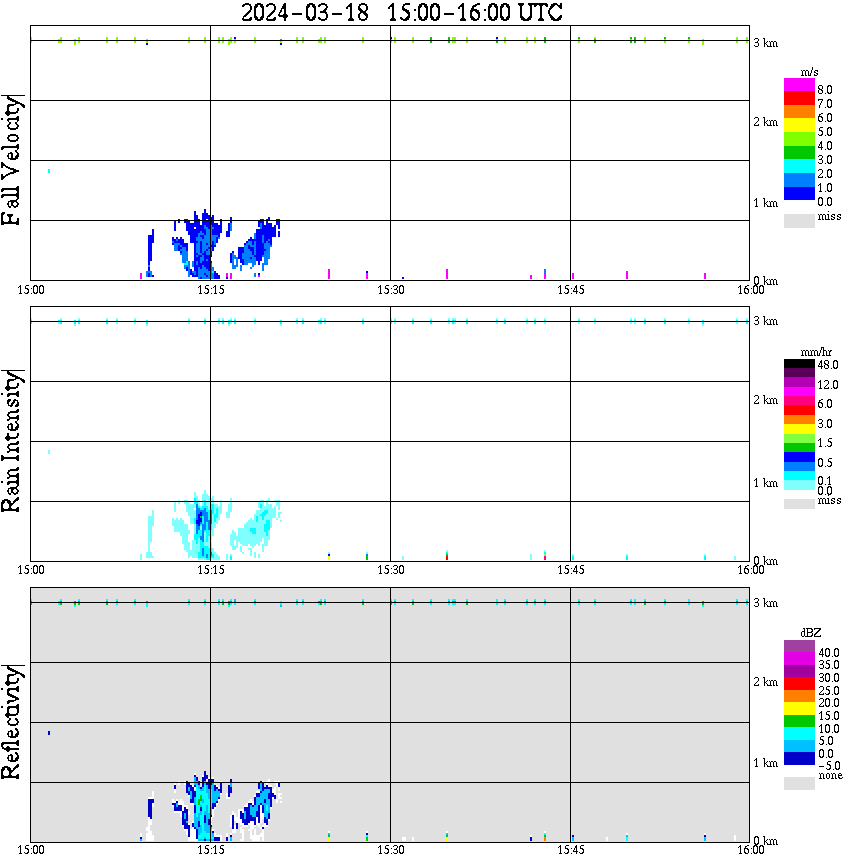Click the '1 km' label of Reflectivity panel
Screen dimensions: 850x868
[x=765, y=763]
